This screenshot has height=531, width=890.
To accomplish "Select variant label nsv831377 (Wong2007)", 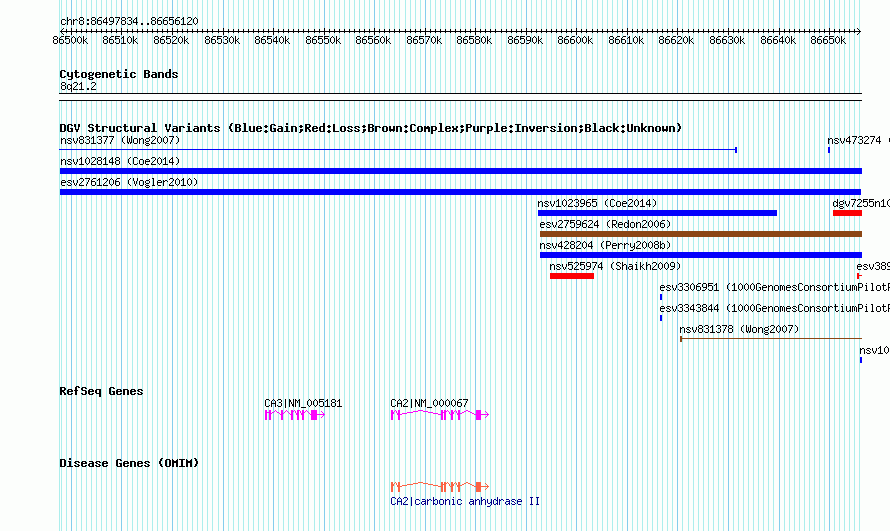I will click(120, 140).
